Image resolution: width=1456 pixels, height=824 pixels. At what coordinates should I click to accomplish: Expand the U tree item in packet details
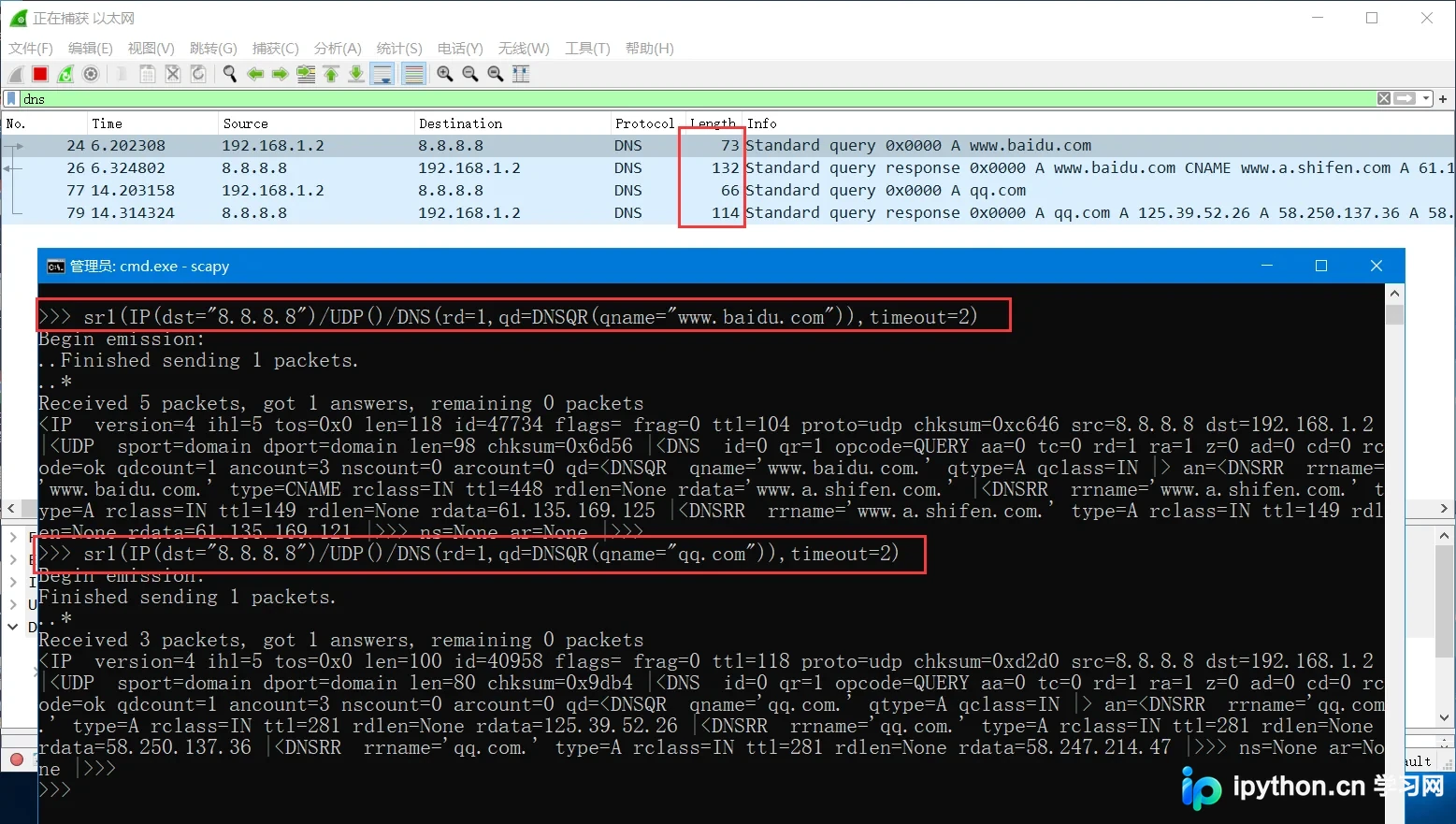(13, 604)
